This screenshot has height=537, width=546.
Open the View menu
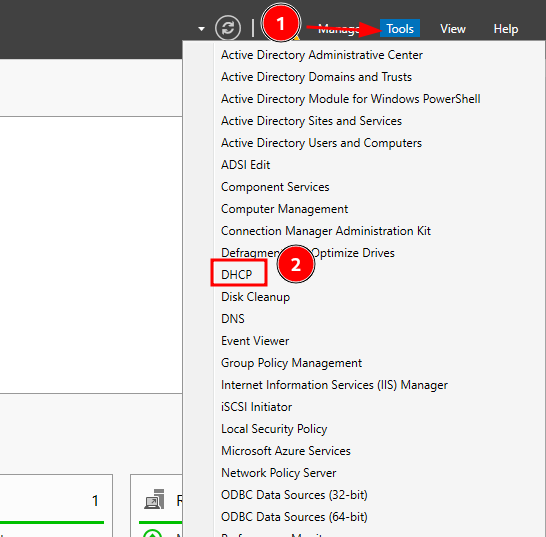coord(453,29)
